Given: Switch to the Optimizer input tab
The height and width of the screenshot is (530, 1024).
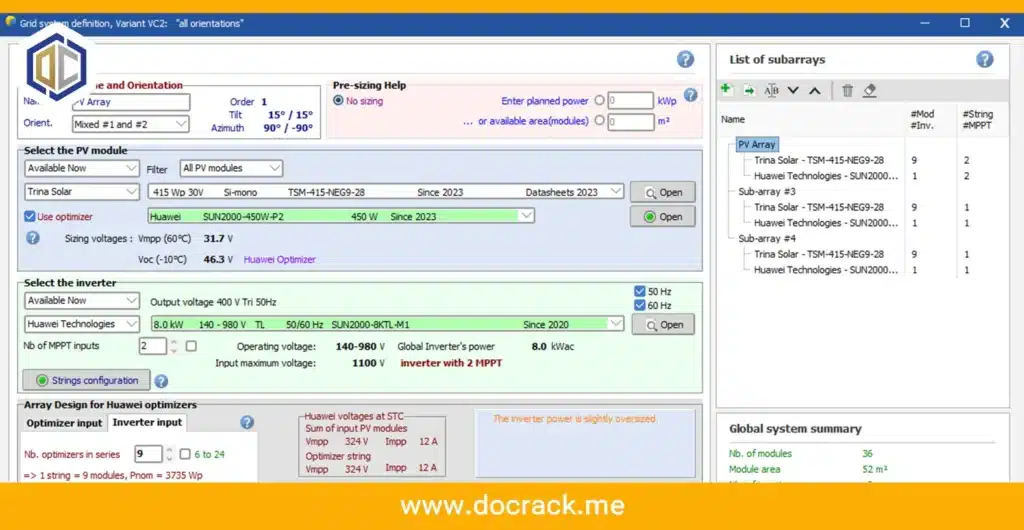Looking at the screenshot, I should click(64, 423).
